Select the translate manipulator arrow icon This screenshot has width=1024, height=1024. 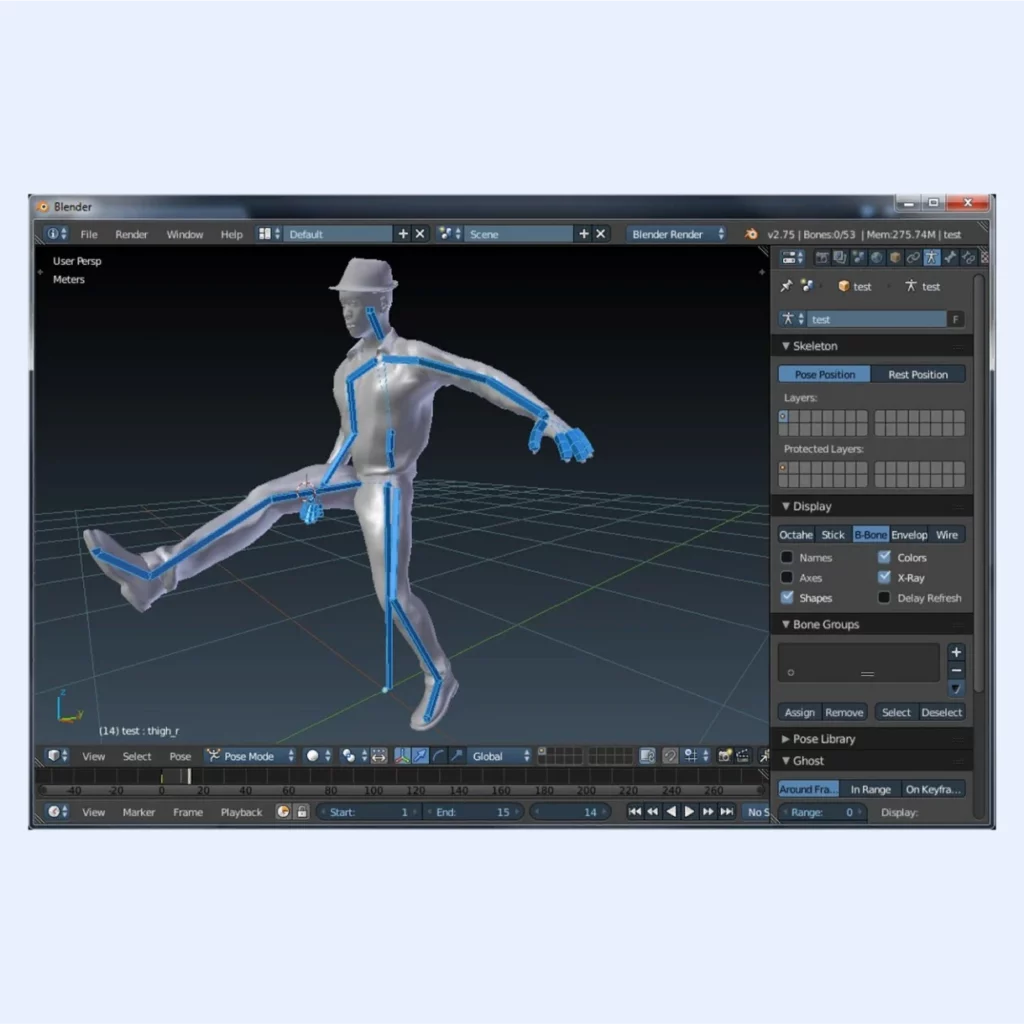pos(420,756)
